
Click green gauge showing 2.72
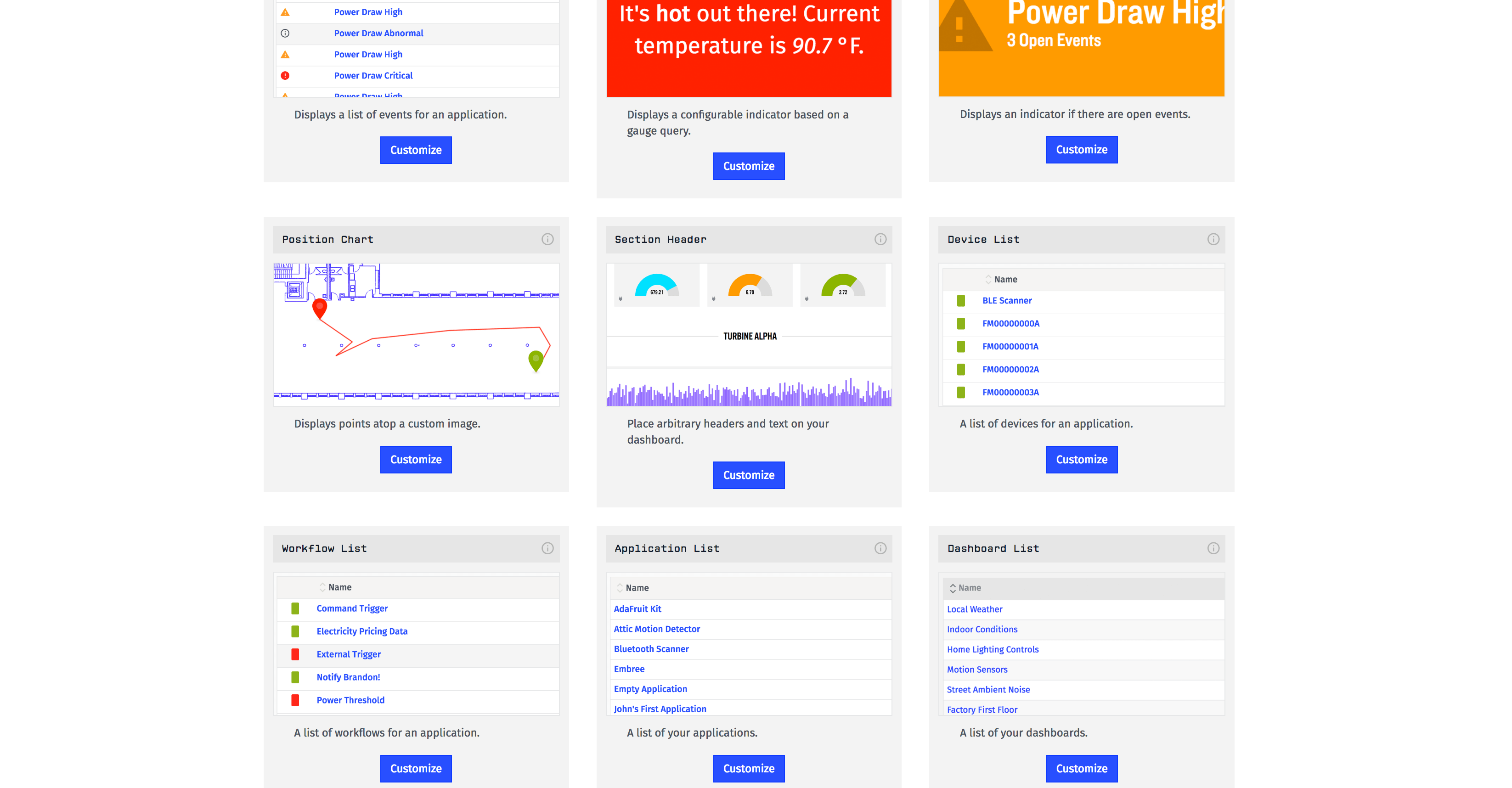coord(842,285)
